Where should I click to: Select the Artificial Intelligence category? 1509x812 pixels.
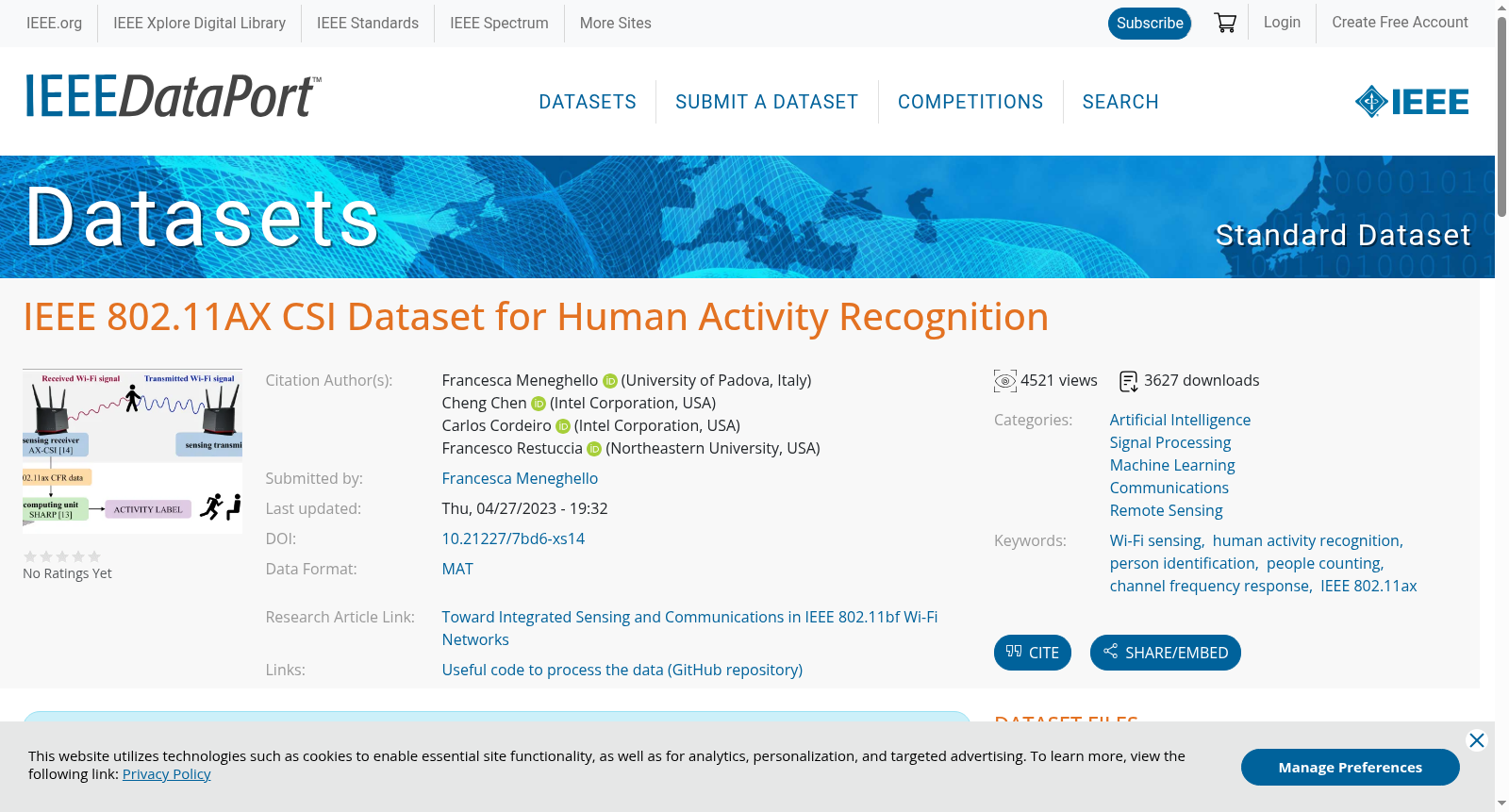pos(1180,420)
